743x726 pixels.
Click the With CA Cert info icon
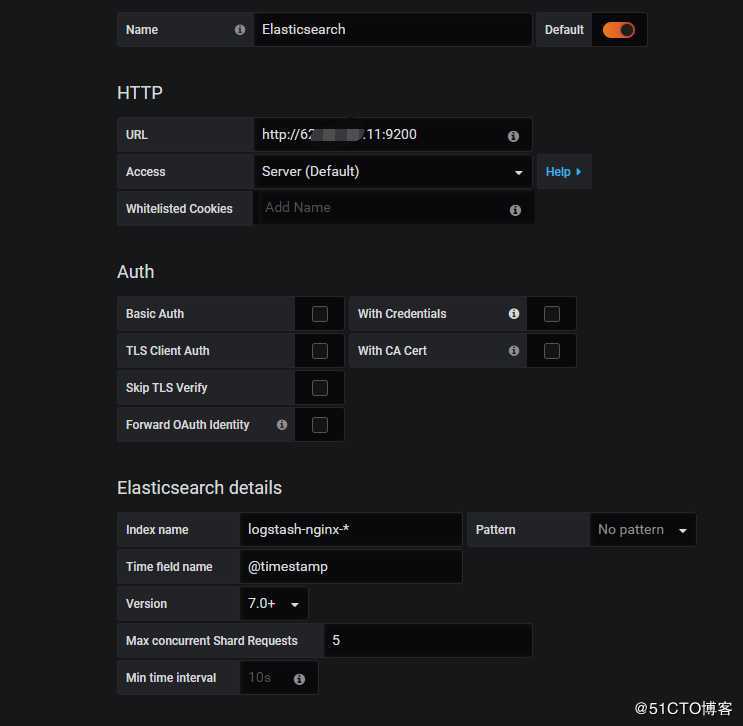point(514,351)
